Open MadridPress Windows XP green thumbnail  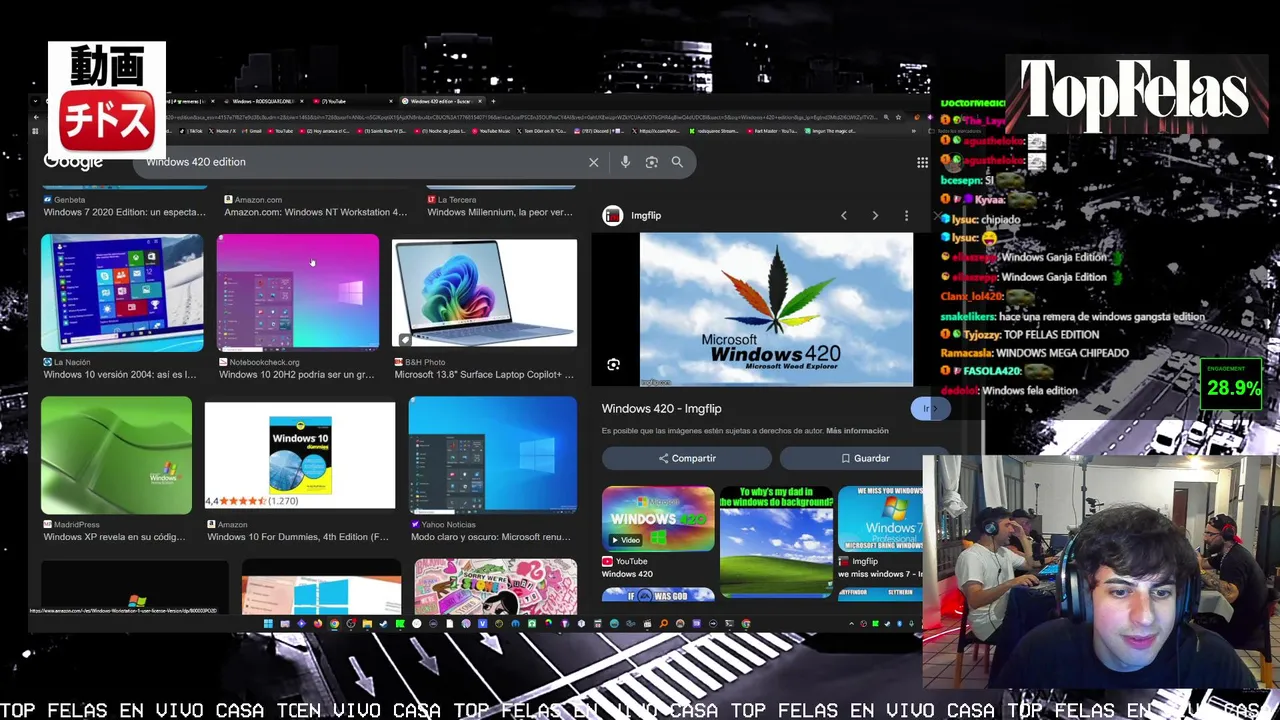pyautogui.click(x=116, y=455)
